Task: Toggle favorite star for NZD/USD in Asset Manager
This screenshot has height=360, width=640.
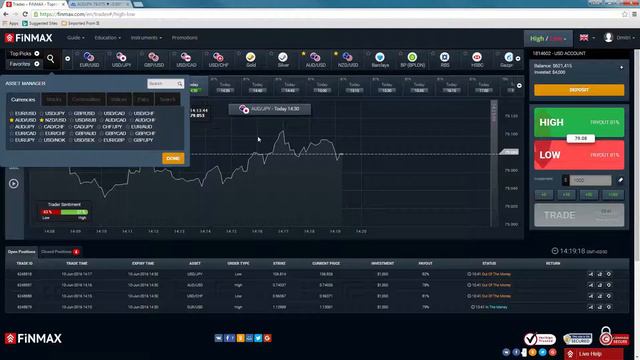Action: 42,120
